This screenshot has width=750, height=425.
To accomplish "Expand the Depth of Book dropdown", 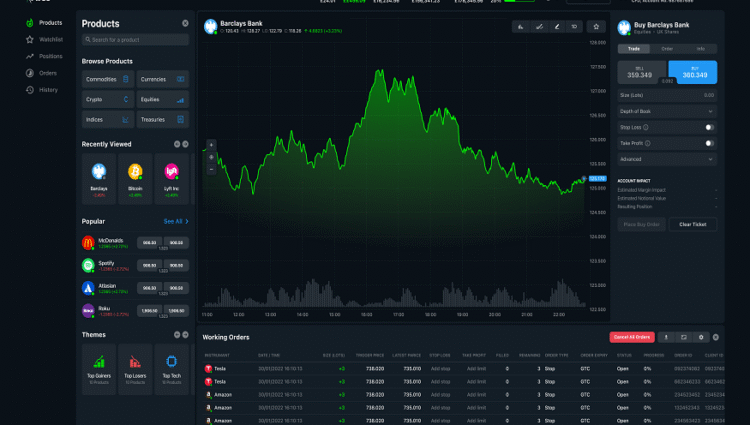I will 667,111.
